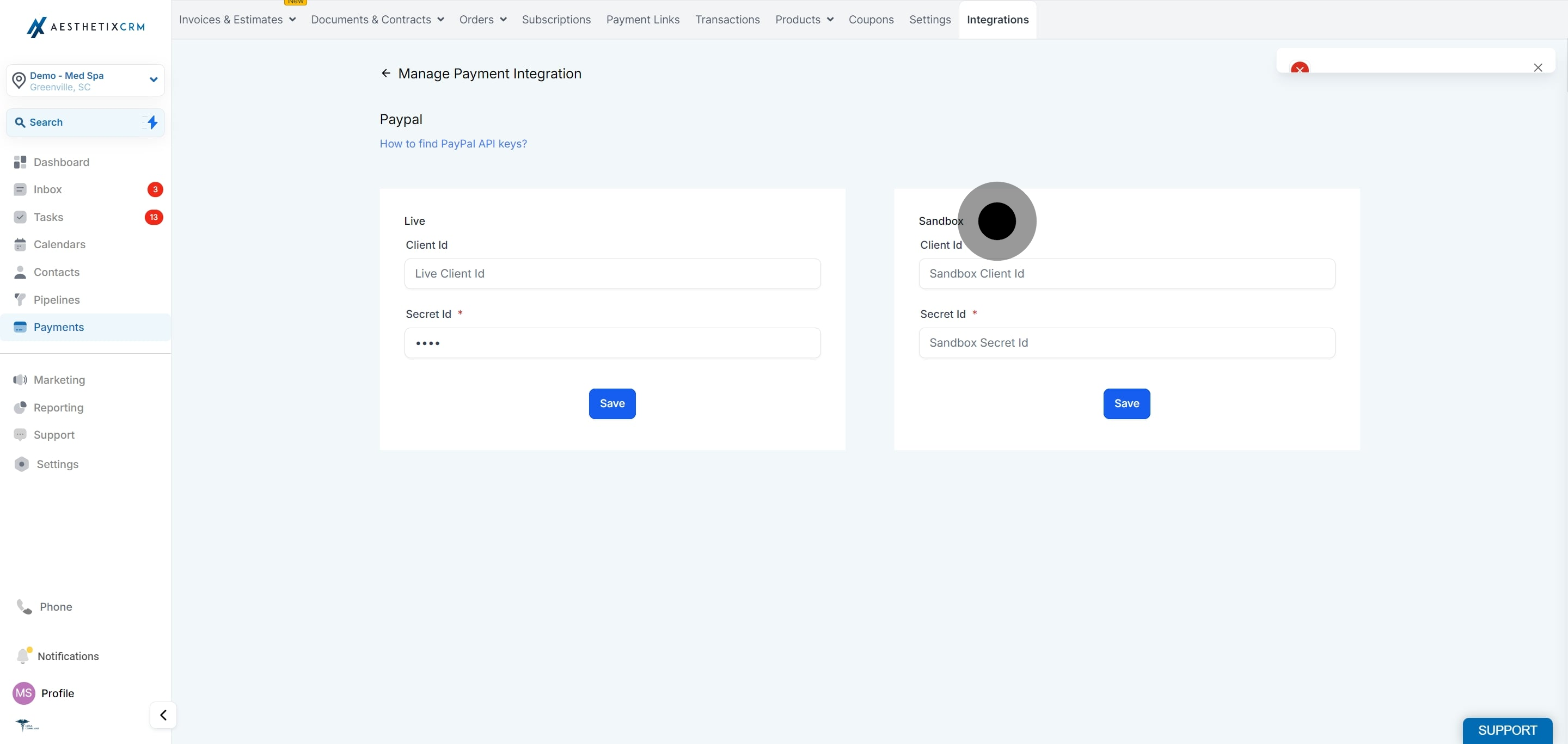
Task: Focus the Sandbox Client Id field
Action: click(x=1126, y=274)
